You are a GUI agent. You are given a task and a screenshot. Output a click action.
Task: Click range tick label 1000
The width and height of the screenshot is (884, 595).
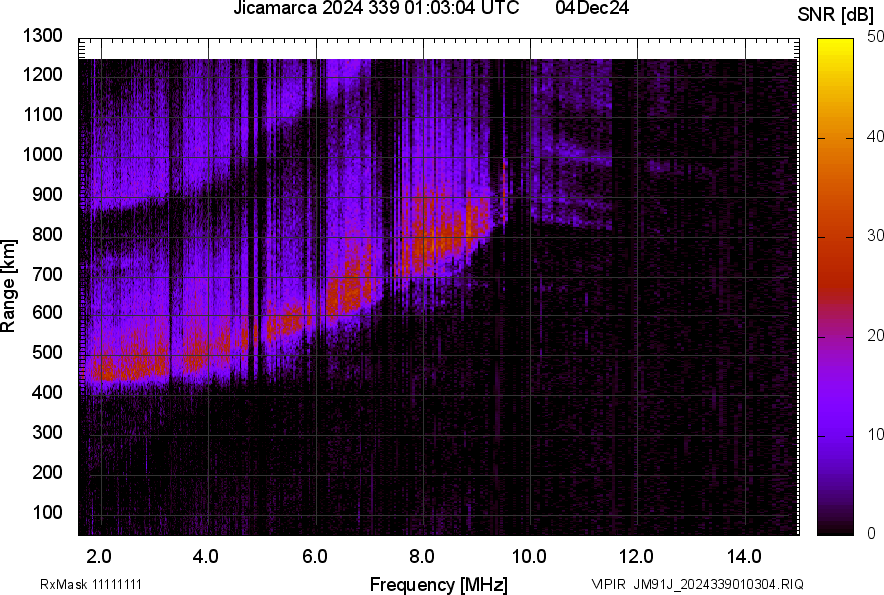click(42, 154)
